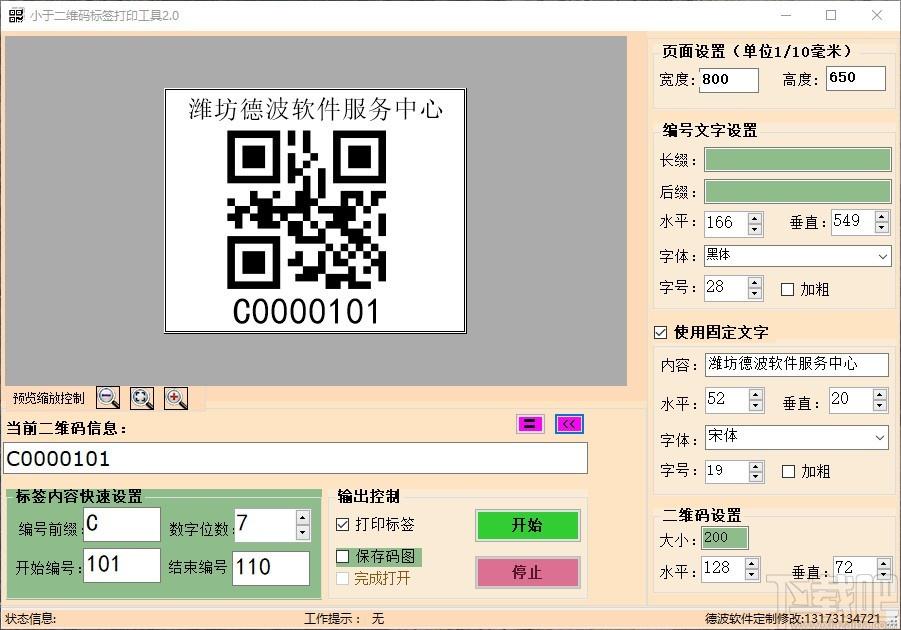Increase QR code 垂直 value 72
The width and height of the screenshot is (901, 630).
click(884, 563)
